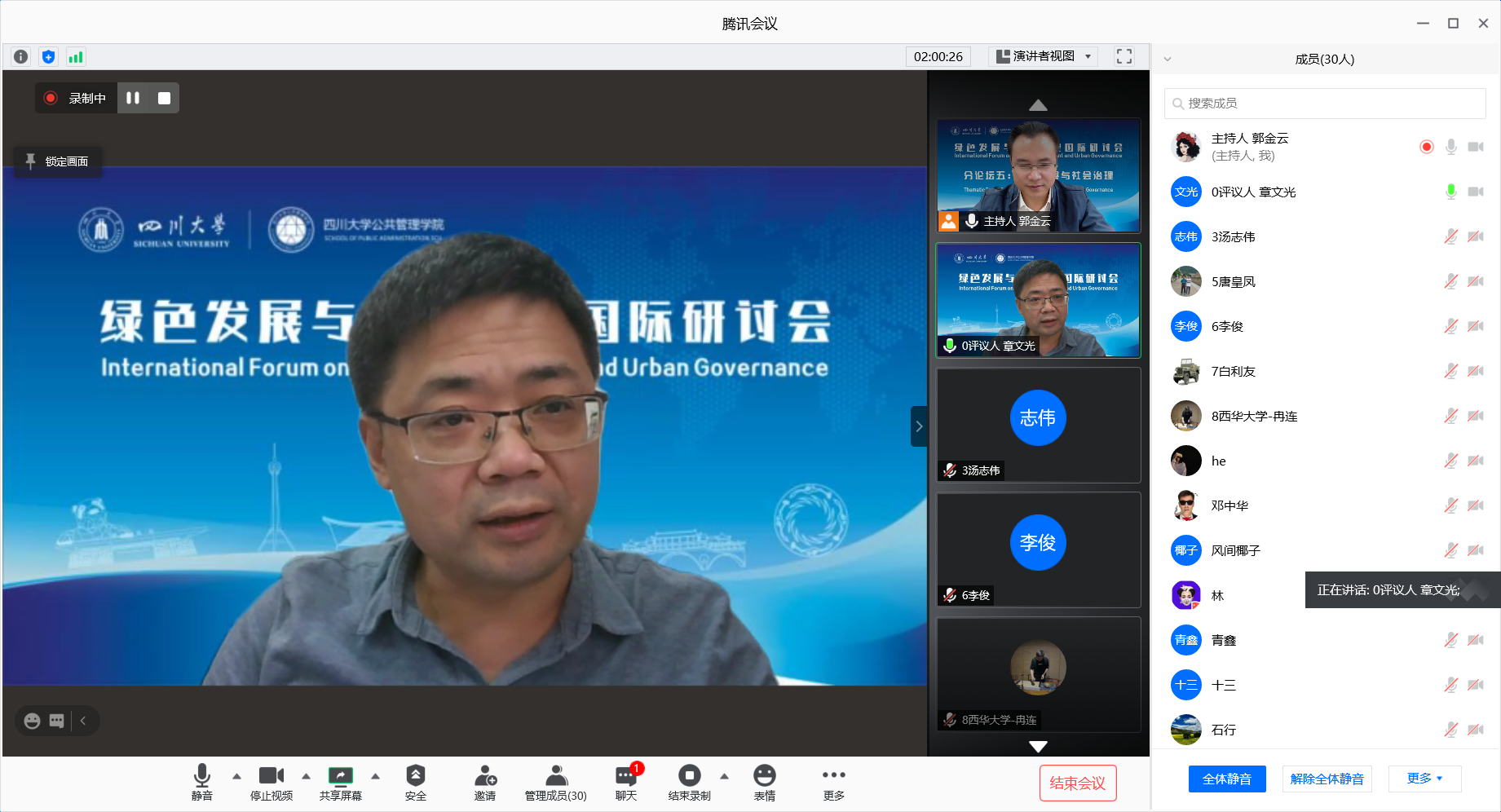Open 管理成员(30) panel

(555, 782)
